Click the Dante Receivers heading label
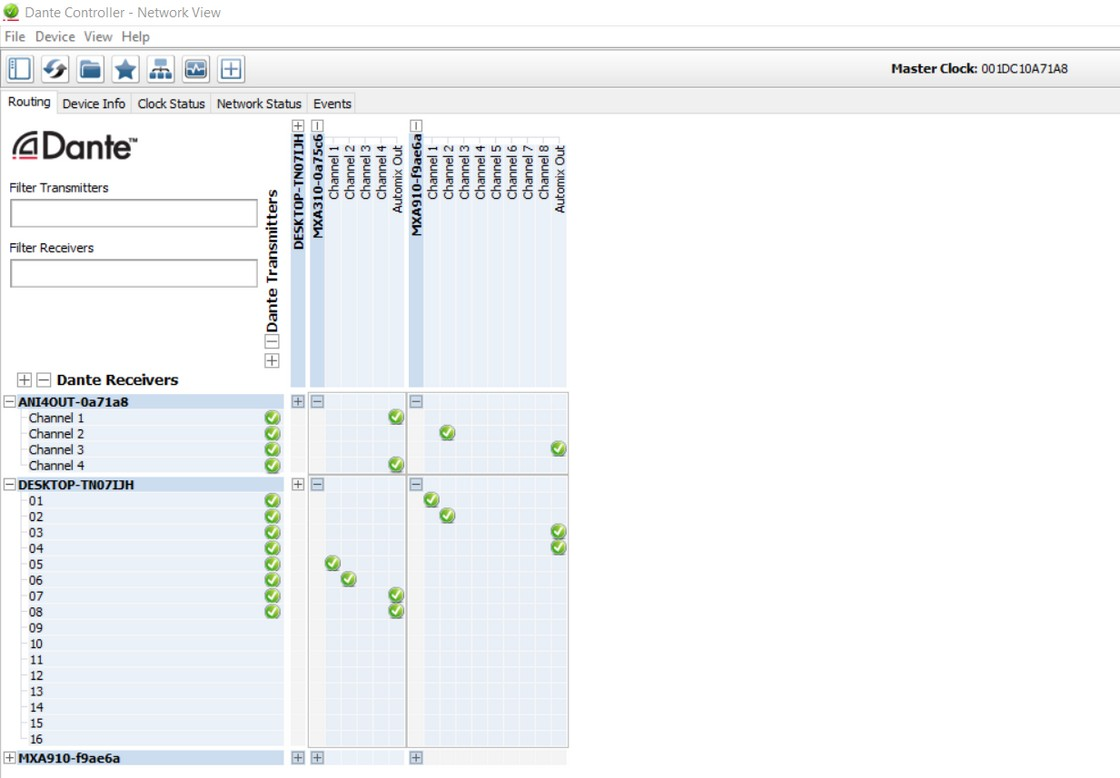 pyautogui.click(x=118, y=380)
